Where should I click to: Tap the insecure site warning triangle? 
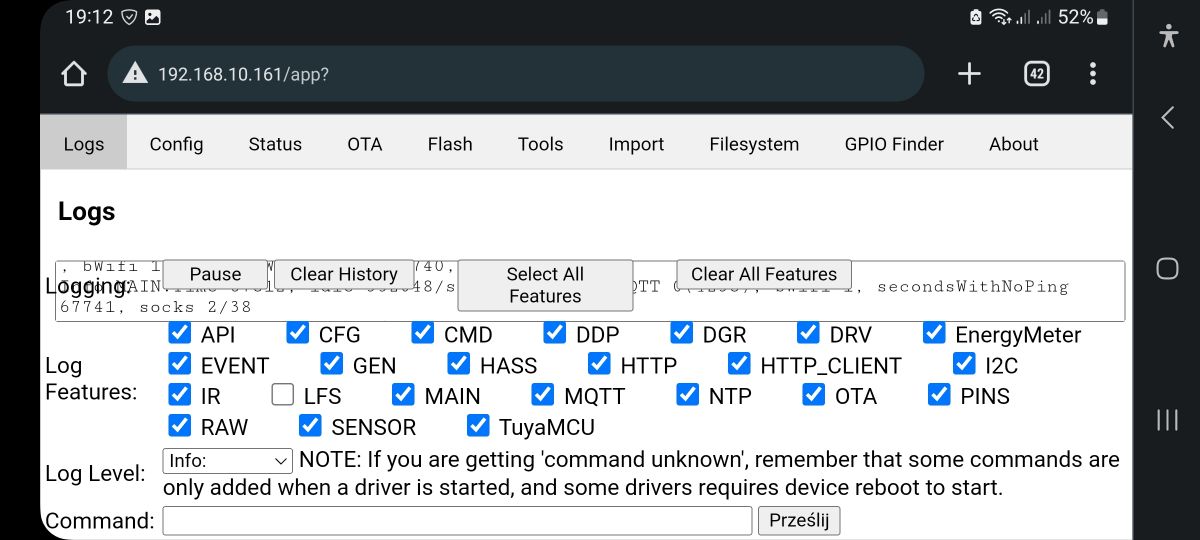tap(135, 73)
